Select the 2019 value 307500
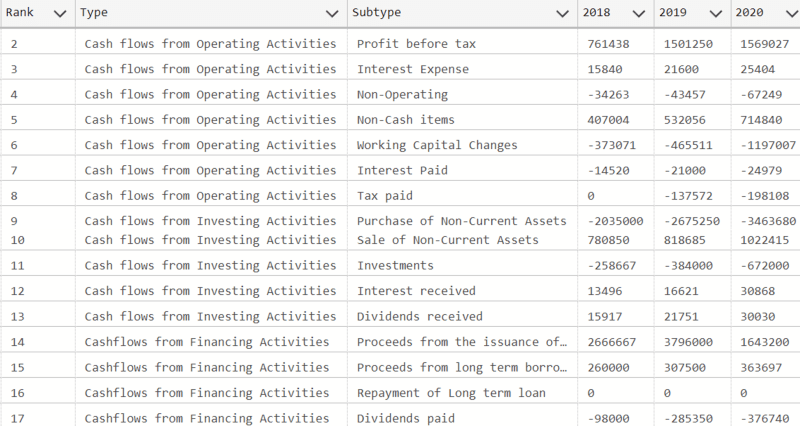The image size is (800, 426). coord(685,368)
